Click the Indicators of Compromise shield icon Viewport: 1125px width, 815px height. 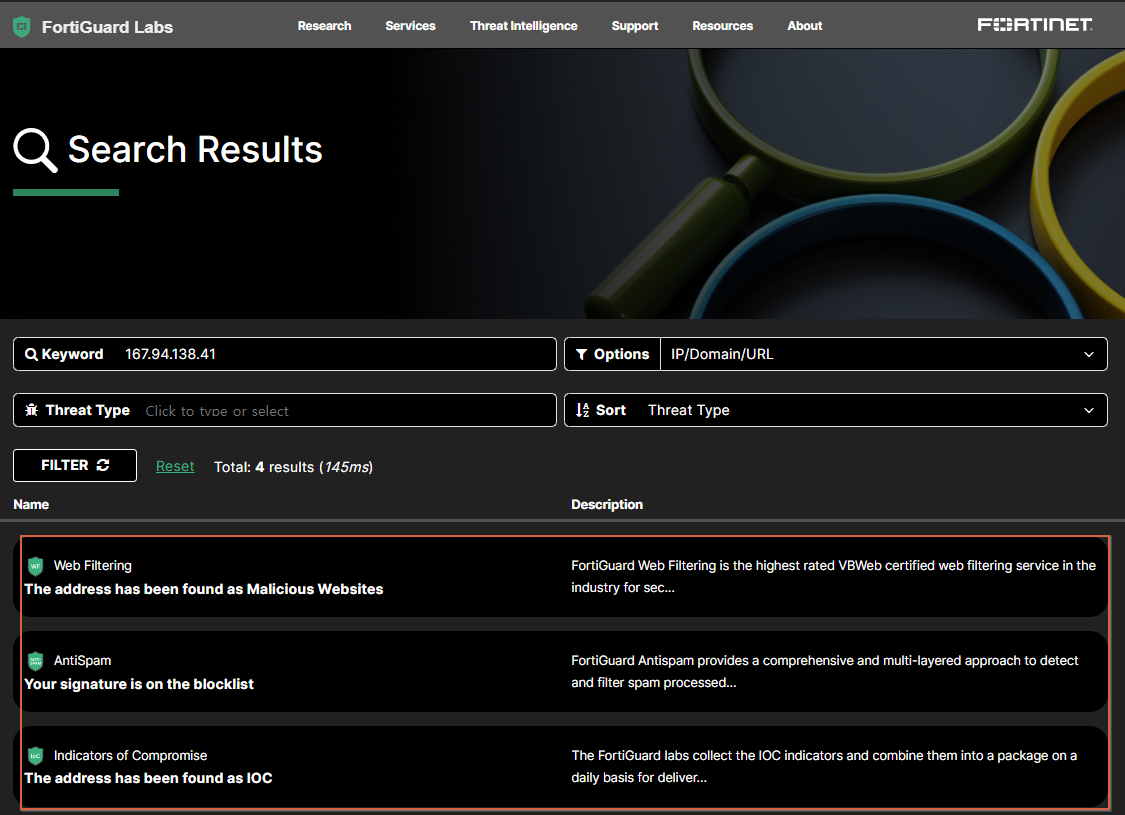coord(35,755)
